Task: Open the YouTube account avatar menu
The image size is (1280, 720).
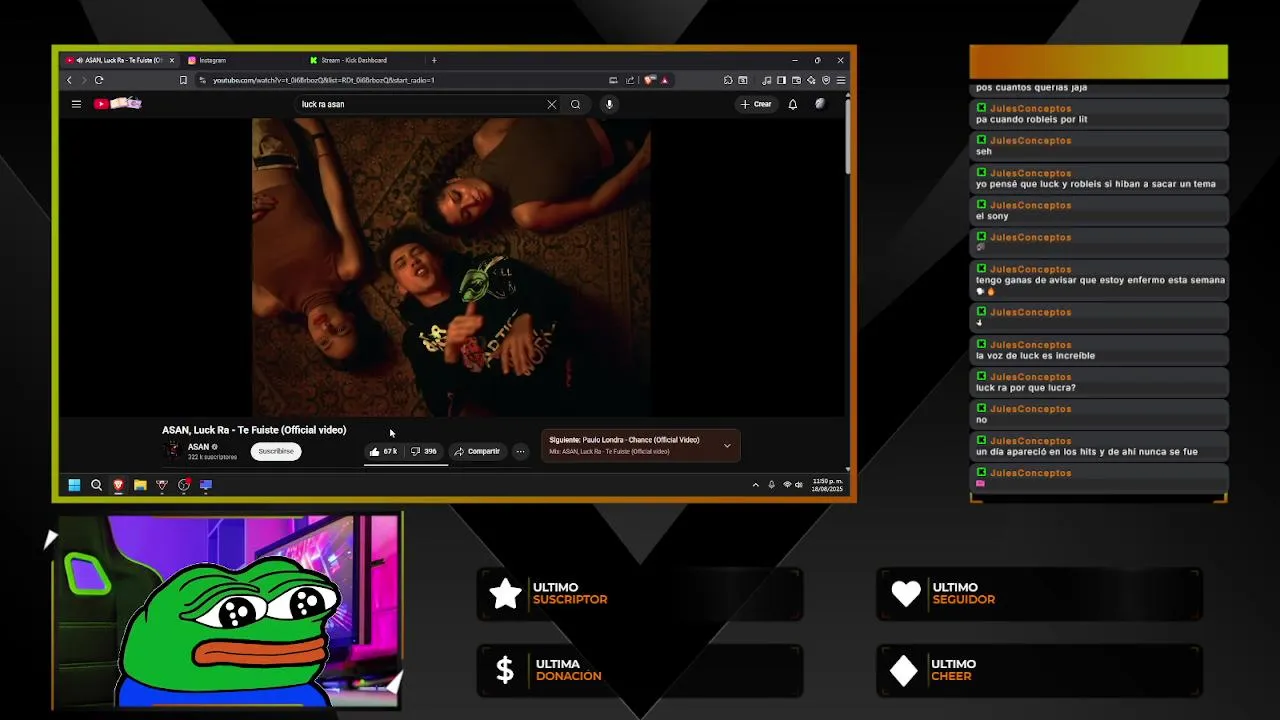Action: tap(820, 104)
